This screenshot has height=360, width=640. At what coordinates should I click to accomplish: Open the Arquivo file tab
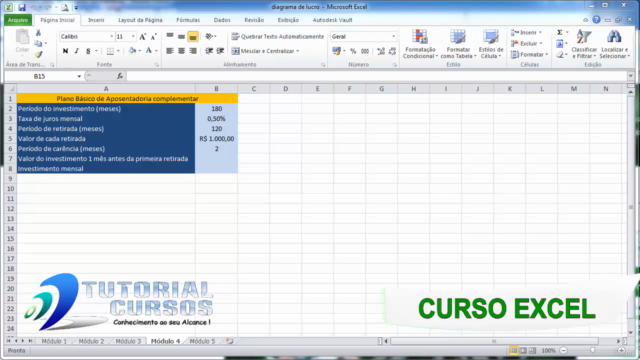click(18, 20)
